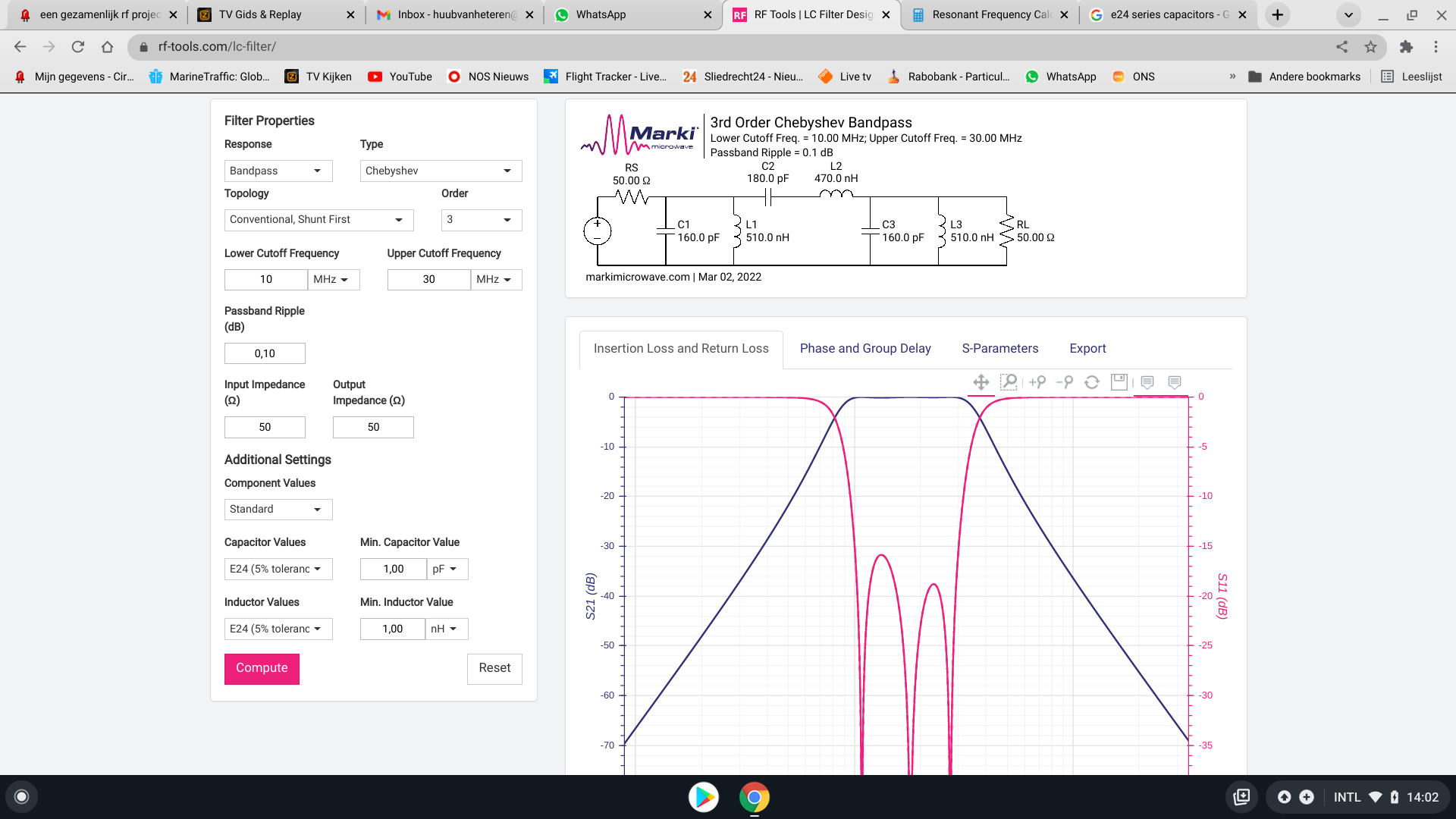Open Inductor Values E24 dropdown
The width and height of the screenshot is (1456, 819).
(278, 629)
